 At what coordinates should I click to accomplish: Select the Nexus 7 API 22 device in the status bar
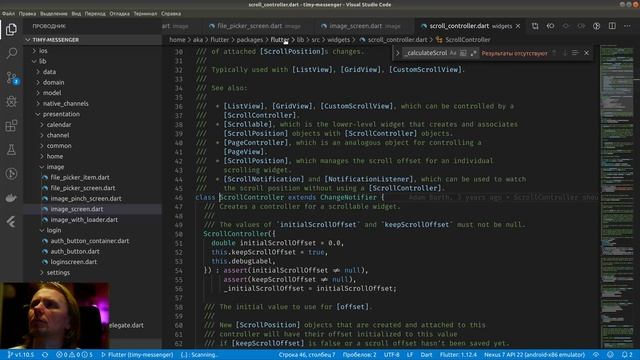tap(534, 355)
